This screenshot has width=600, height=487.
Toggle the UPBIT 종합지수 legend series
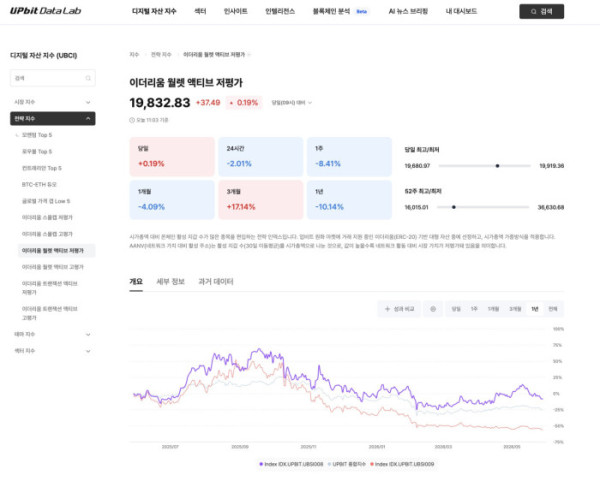click(347, 464)
